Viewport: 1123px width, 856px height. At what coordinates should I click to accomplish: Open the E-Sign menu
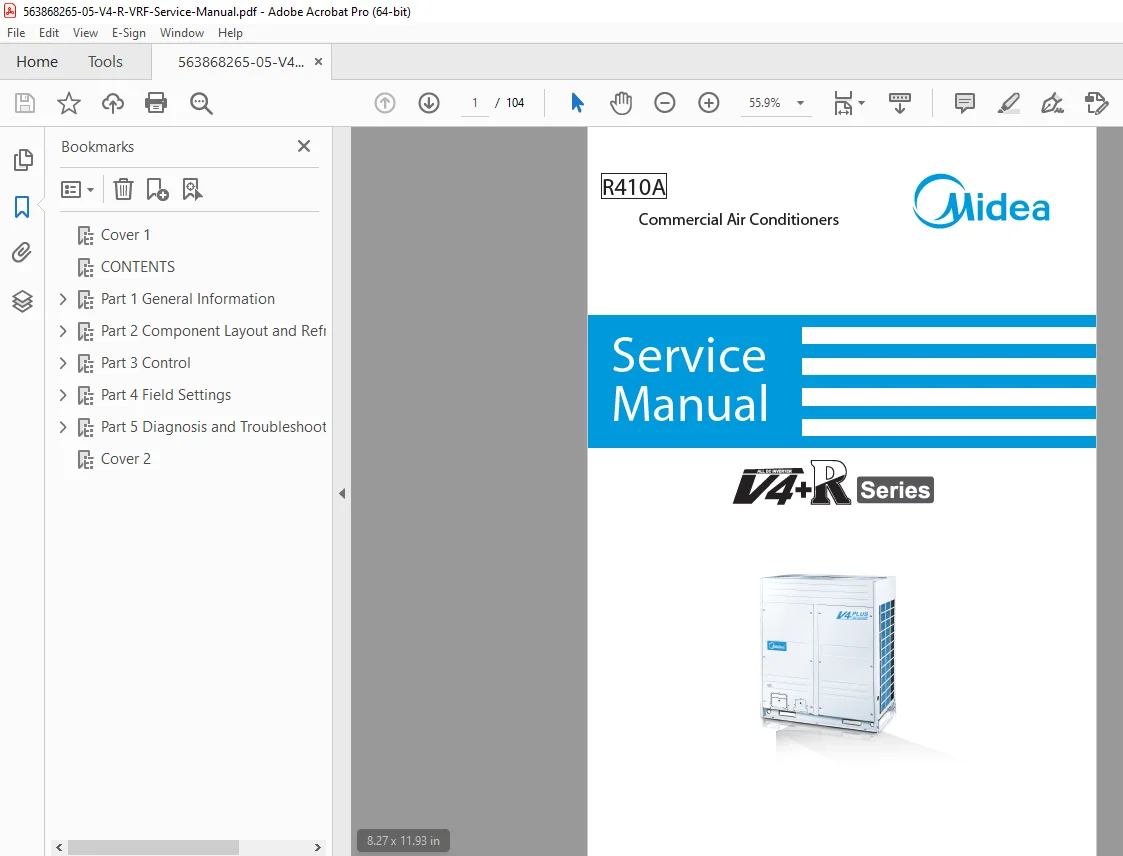[x=128, y=33]
